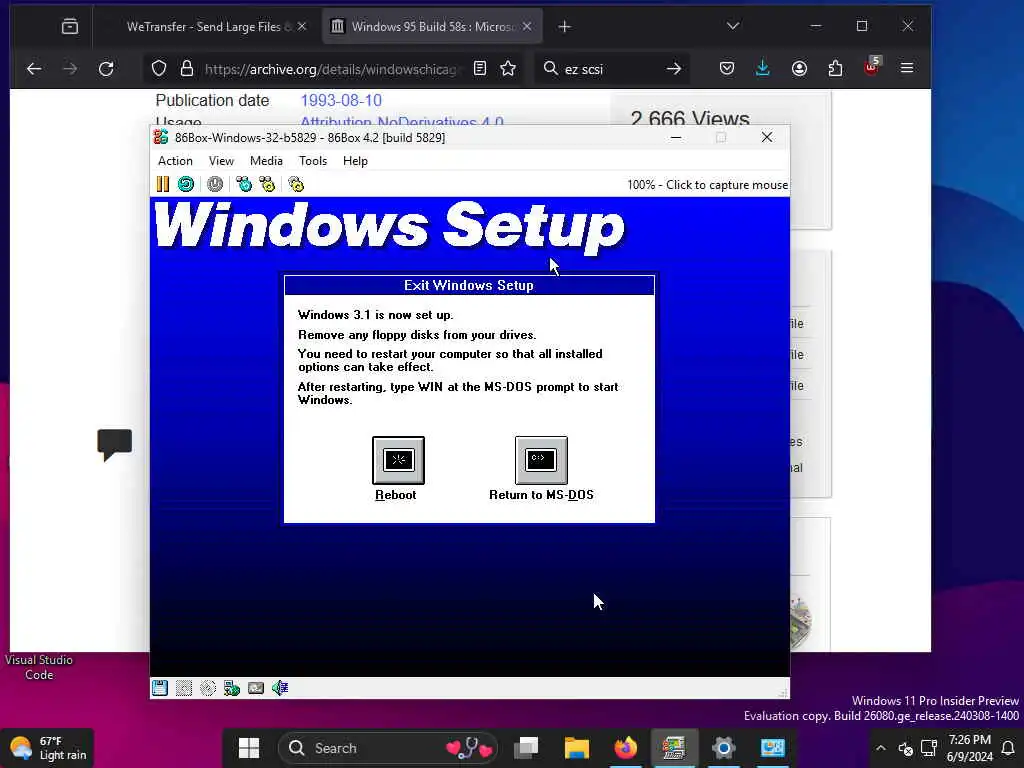This screenshot has height=768, width=1024.
Task: Close the Windows 95 Build 58s tab
Action: 527,27
